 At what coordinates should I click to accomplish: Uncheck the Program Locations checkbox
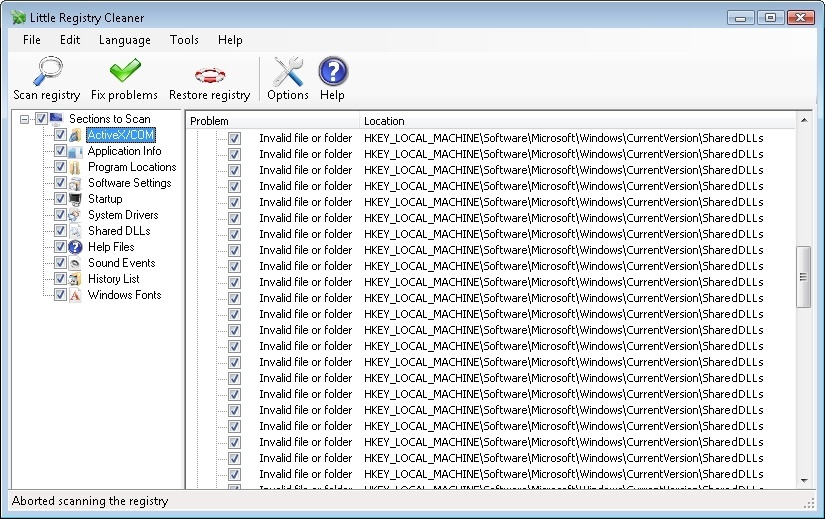pos(60,167)
